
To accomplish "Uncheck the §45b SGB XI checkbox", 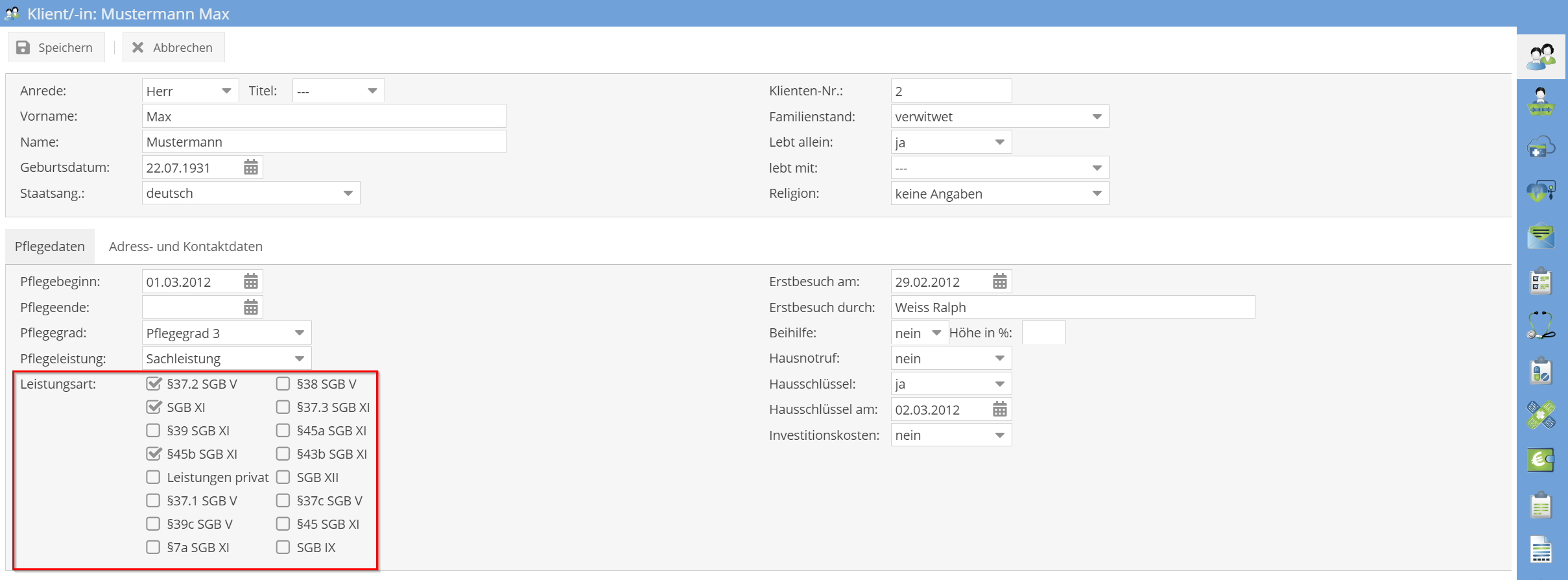I will 153,454.
